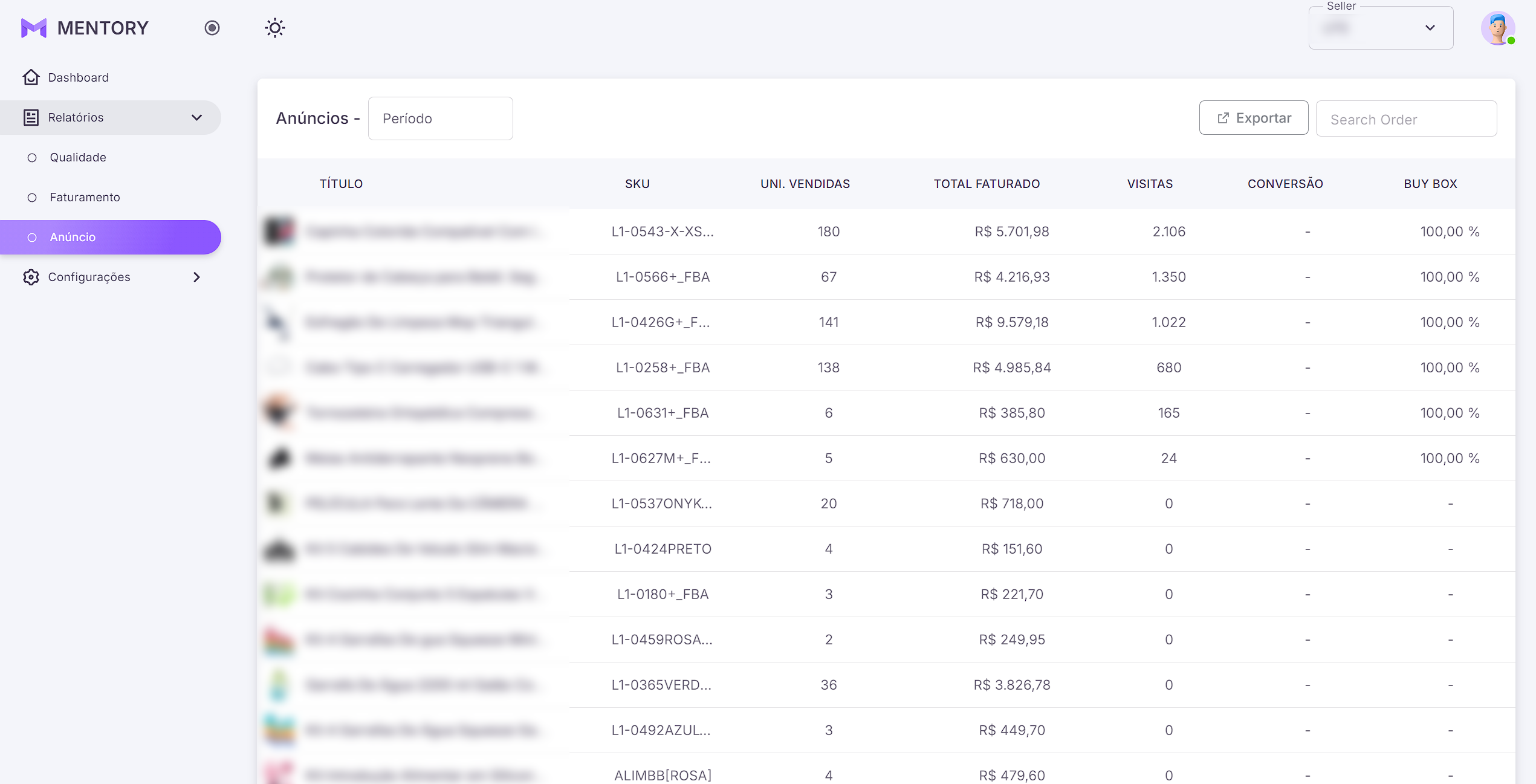Click the export arrow icon in Exportar
The height and width of the screenshot is (784, 1536).
pyautogui.click(x=1223, y=118)
